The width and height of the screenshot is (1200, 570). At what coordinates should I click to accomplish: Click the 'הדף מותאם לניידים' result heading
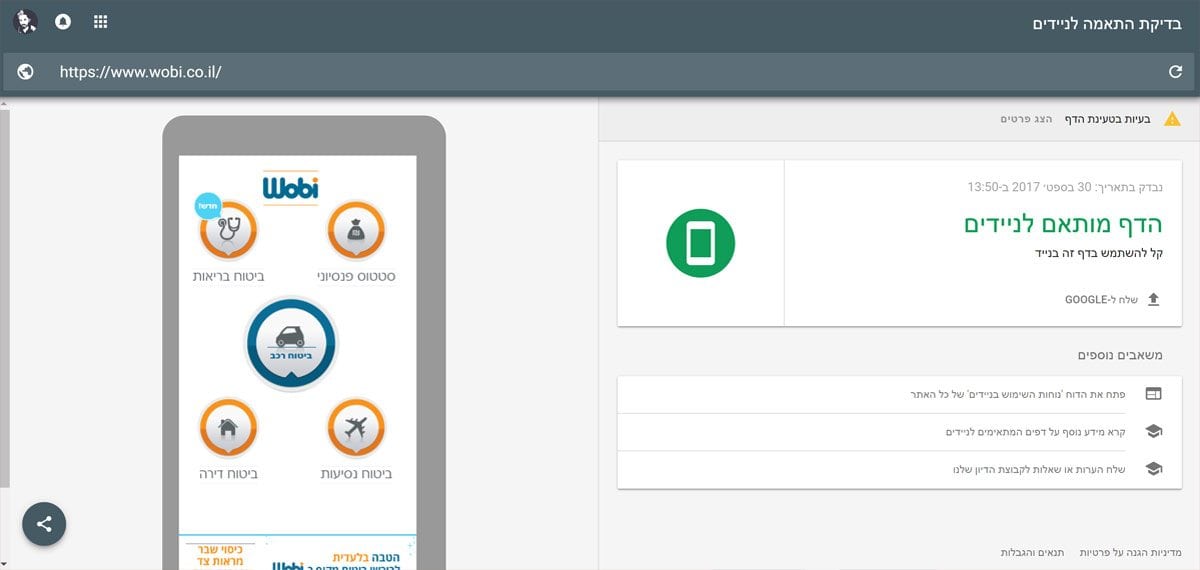point(1064,224)
